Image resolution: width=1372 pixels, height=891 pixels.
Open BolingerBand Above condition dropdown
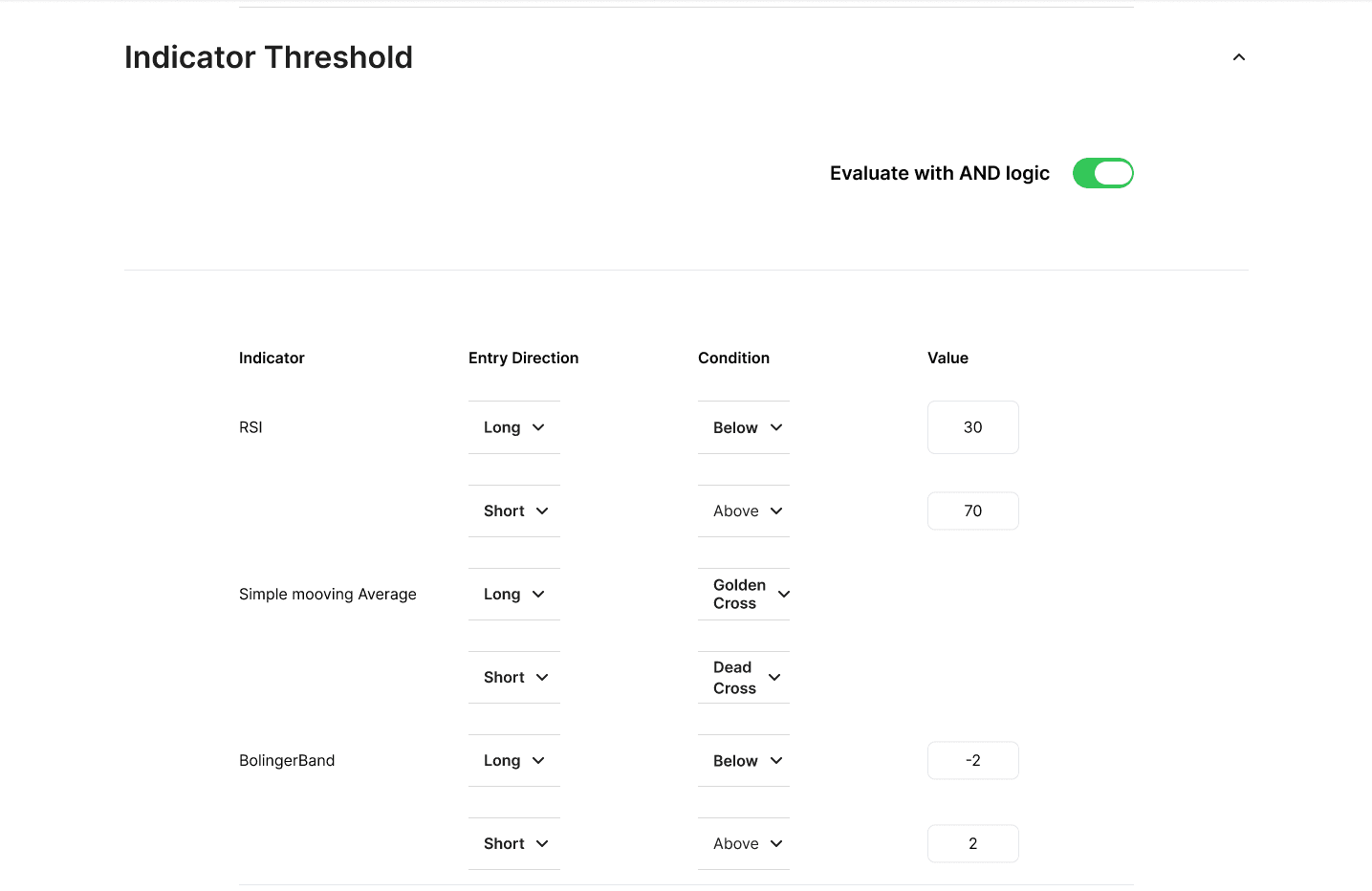(747, 844)
